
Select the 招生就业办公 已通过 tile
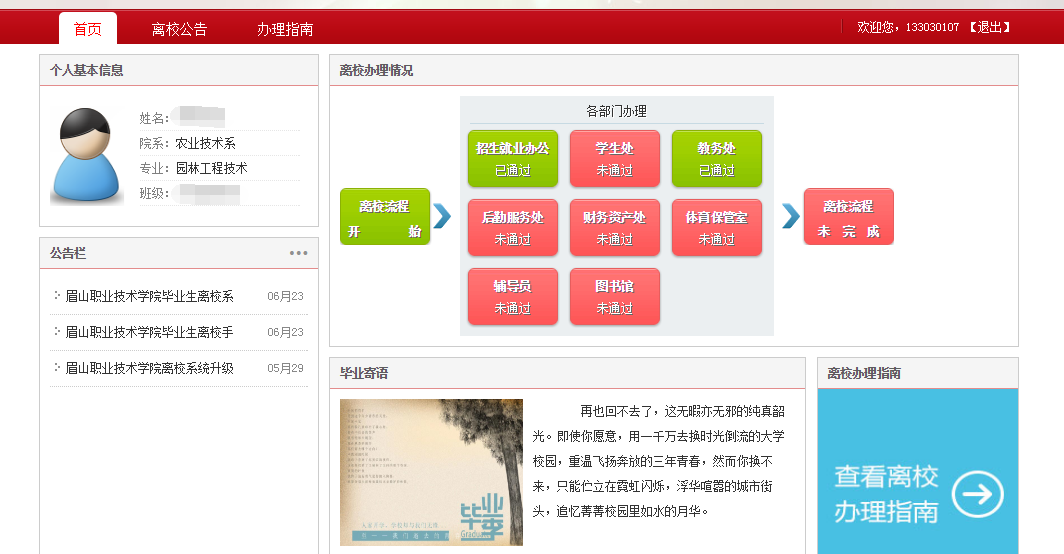coord(513,158)
